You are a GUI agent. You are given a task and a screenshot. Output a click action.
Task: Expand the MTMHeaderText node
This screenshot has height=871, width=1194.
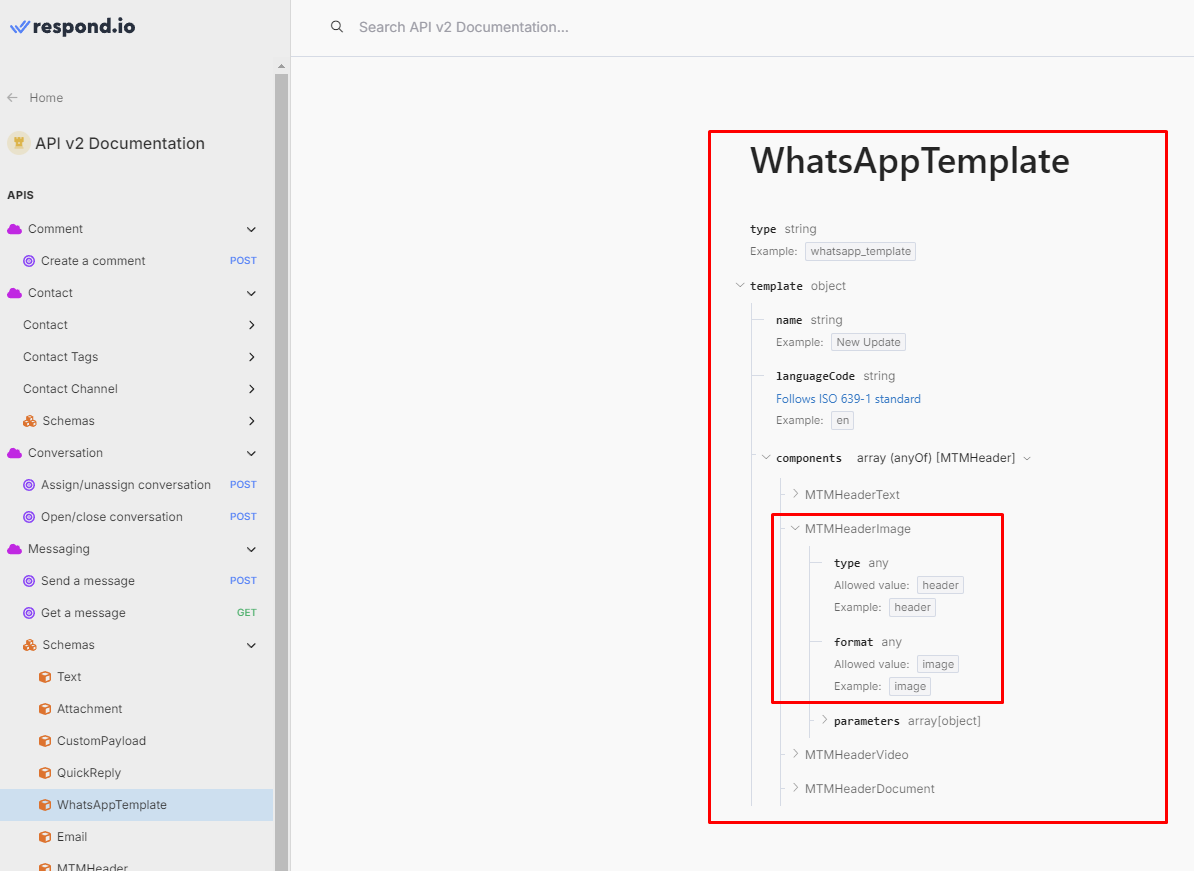pos(795,494)
